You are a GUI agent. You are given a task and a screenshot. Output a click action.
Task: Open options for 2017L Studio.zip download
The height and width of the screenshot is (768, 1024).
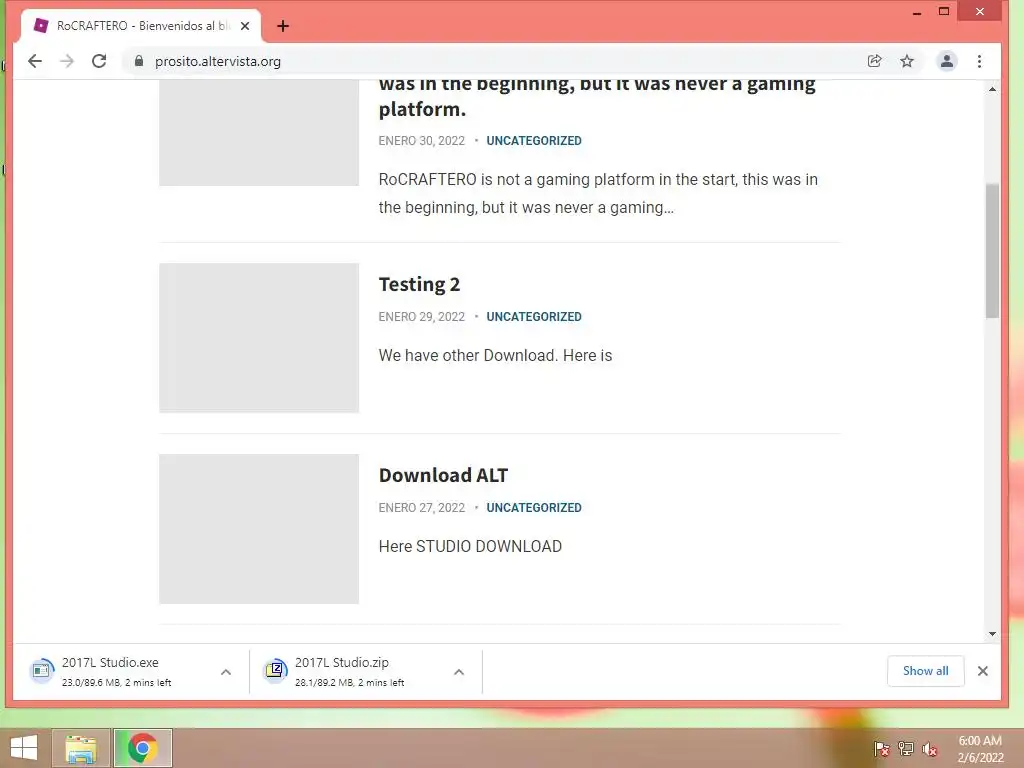coord(459,672)
